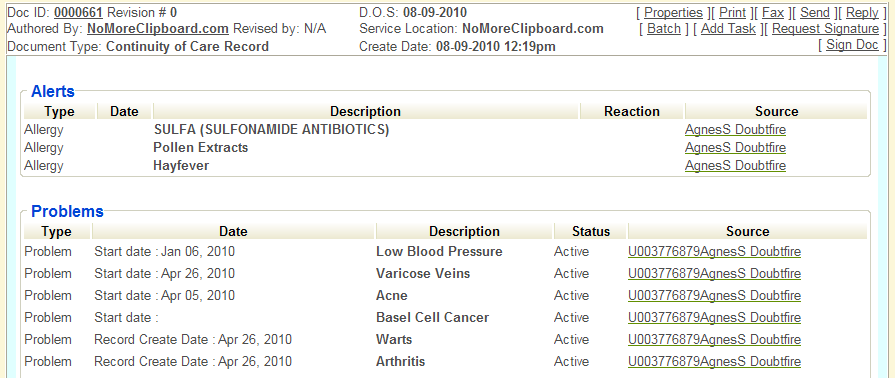Click NoMoreClipboard.com author link

[x=158, y=29]
